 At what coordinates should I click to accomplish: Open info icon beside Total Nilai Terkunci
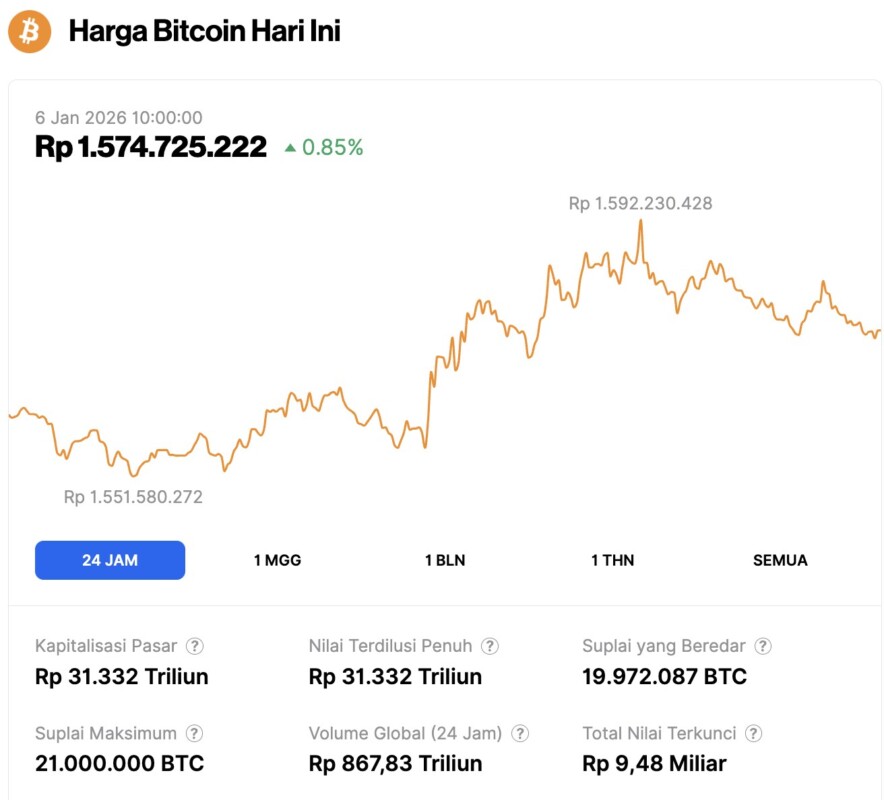tap(753, 734)
